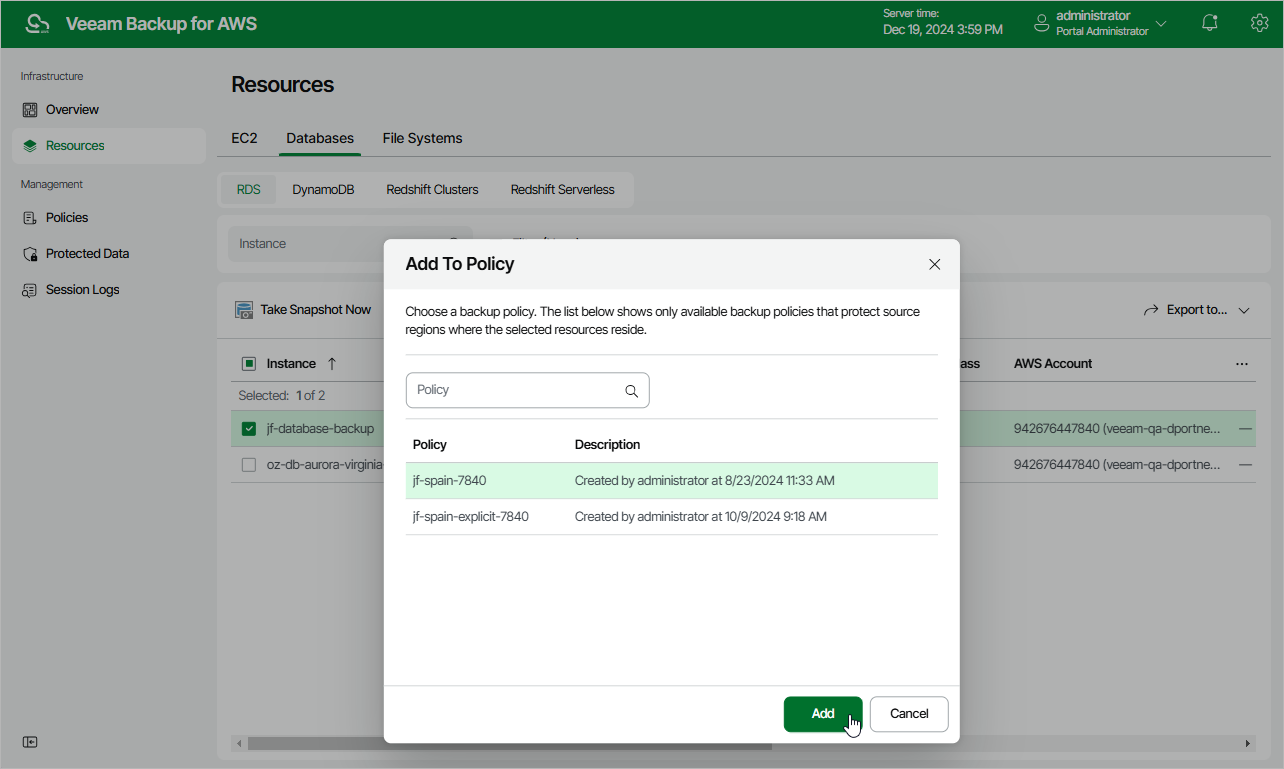Click the Cancel button

[x=909, y=714]
